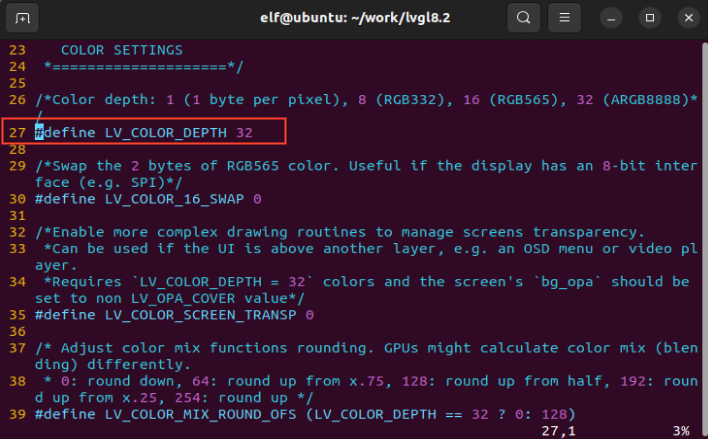This screenshot has height=439, width=708.
Task: Click '*Requires `LV_COLOR_DEPTH = 32`' comment
Action: [x=178, y=282]
